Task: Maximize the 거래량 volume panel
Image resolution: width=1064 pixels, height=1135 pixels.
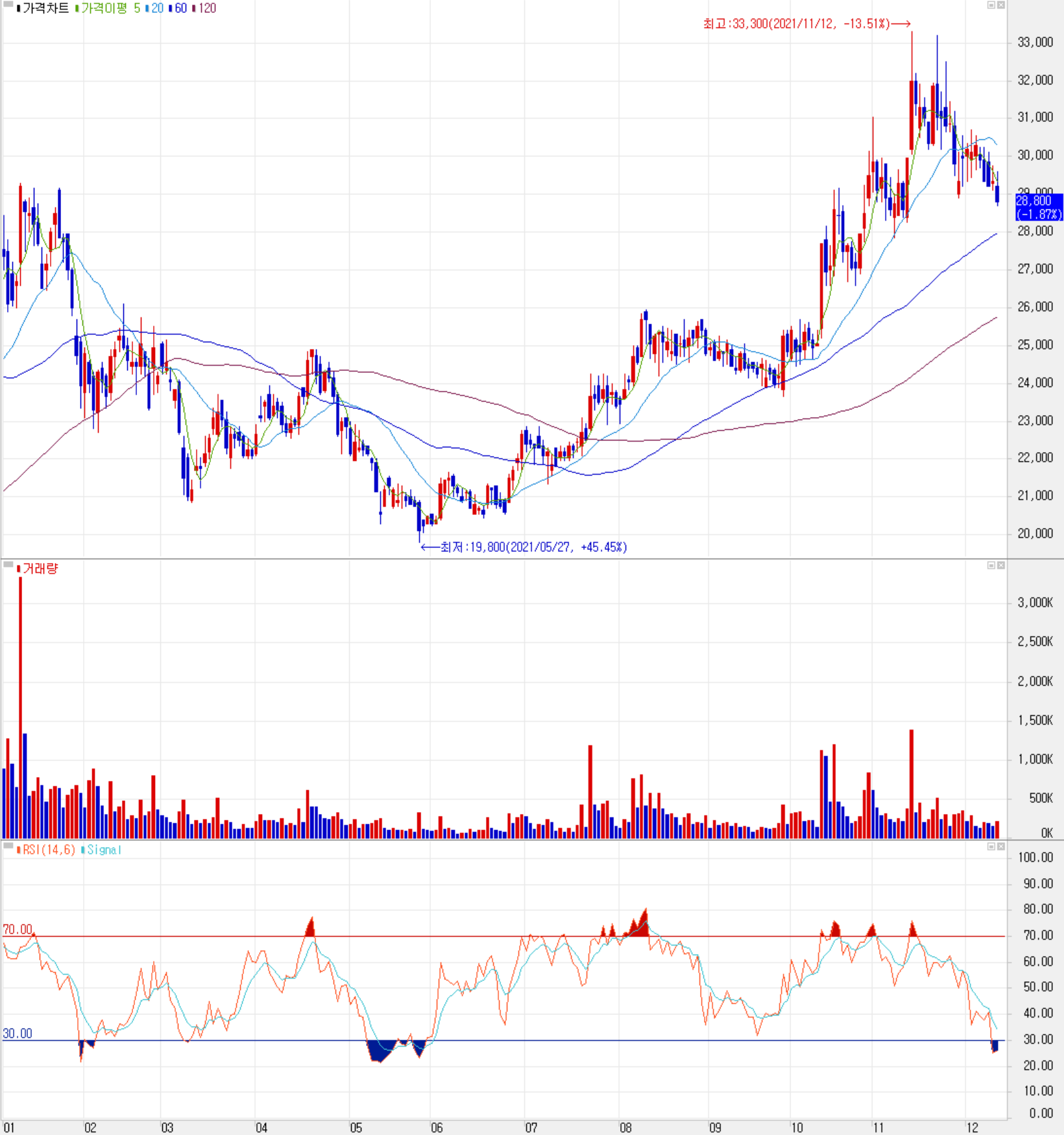Action: coord(991,566)
